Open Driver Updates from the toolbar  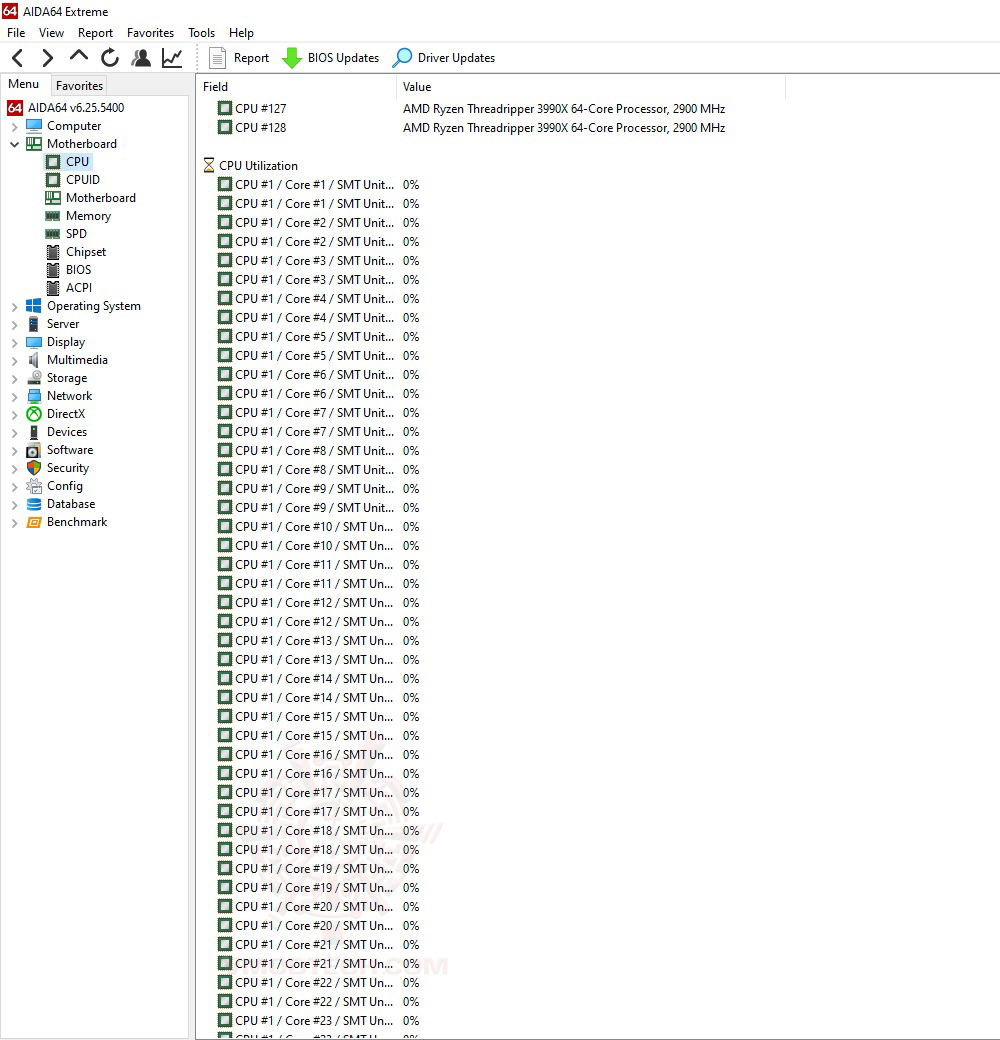(x=444, y=58)
